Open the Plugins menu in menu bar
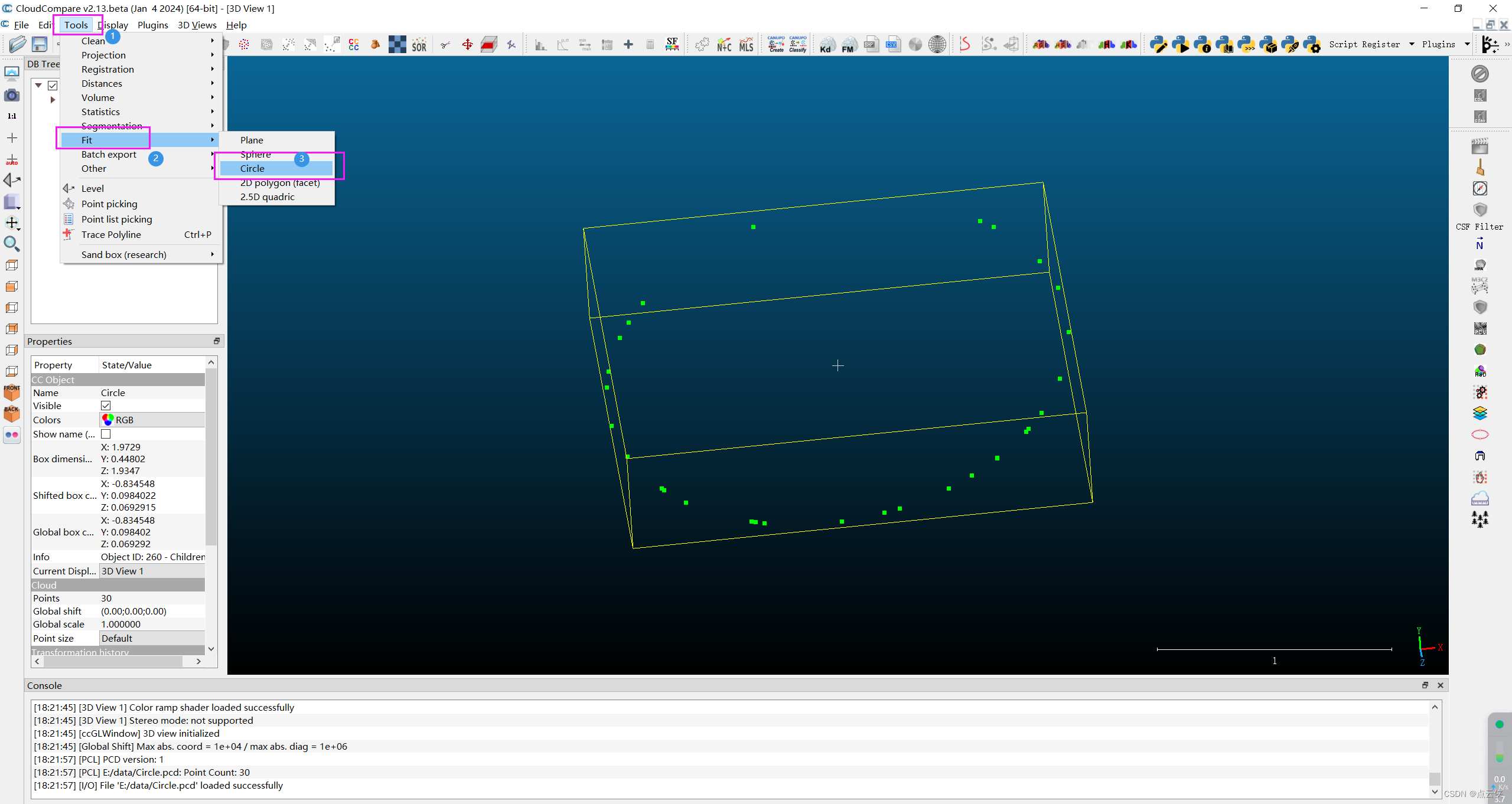The image size is (1512, 804). tap(152, 25)
